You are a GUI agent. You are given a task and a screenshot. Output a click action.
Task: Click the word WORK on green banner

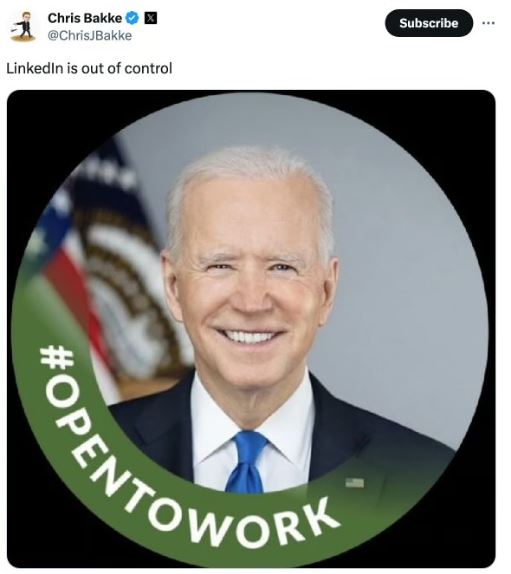tap(265, 525)
